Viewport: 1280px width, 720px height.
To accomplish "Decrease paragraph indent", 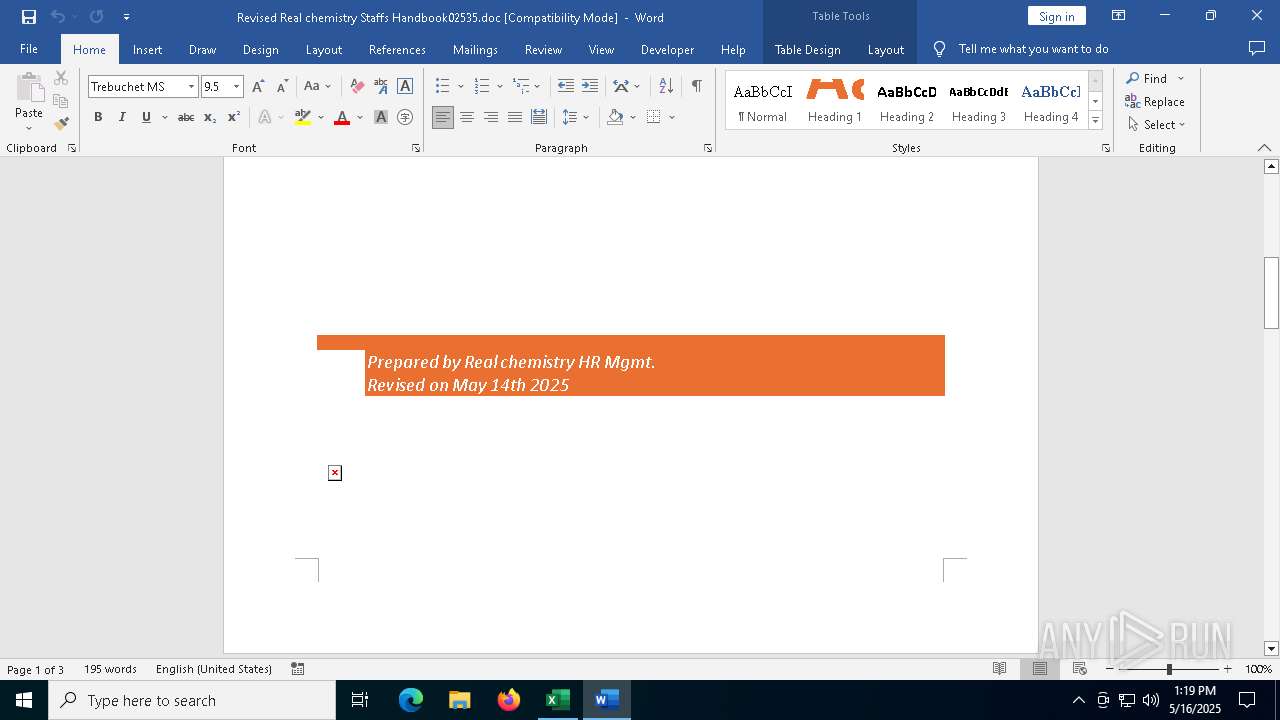I will pyautogui.click(x=565, y=86).
